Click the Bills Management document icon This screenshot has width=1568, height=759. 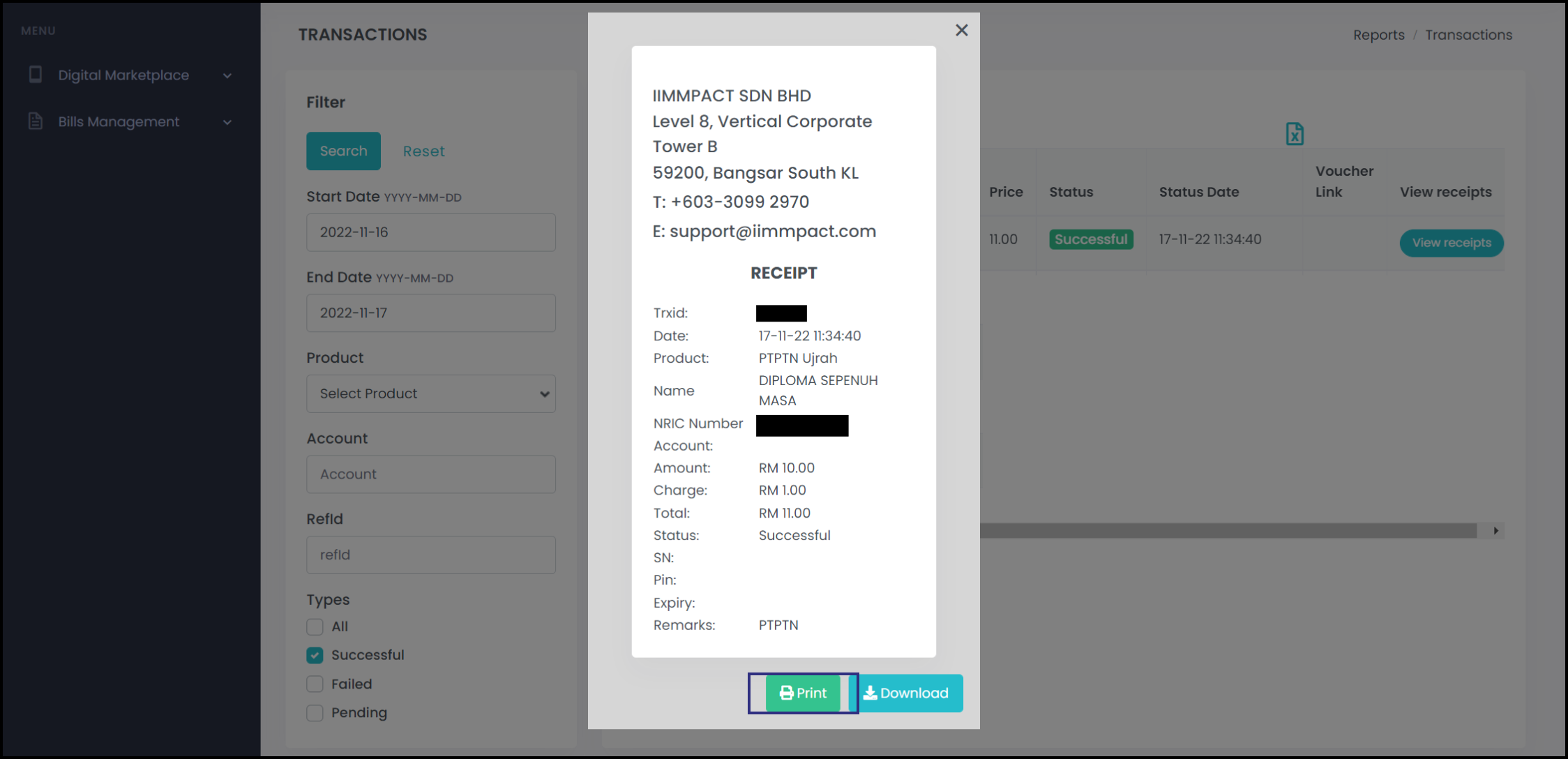[35, 121]
